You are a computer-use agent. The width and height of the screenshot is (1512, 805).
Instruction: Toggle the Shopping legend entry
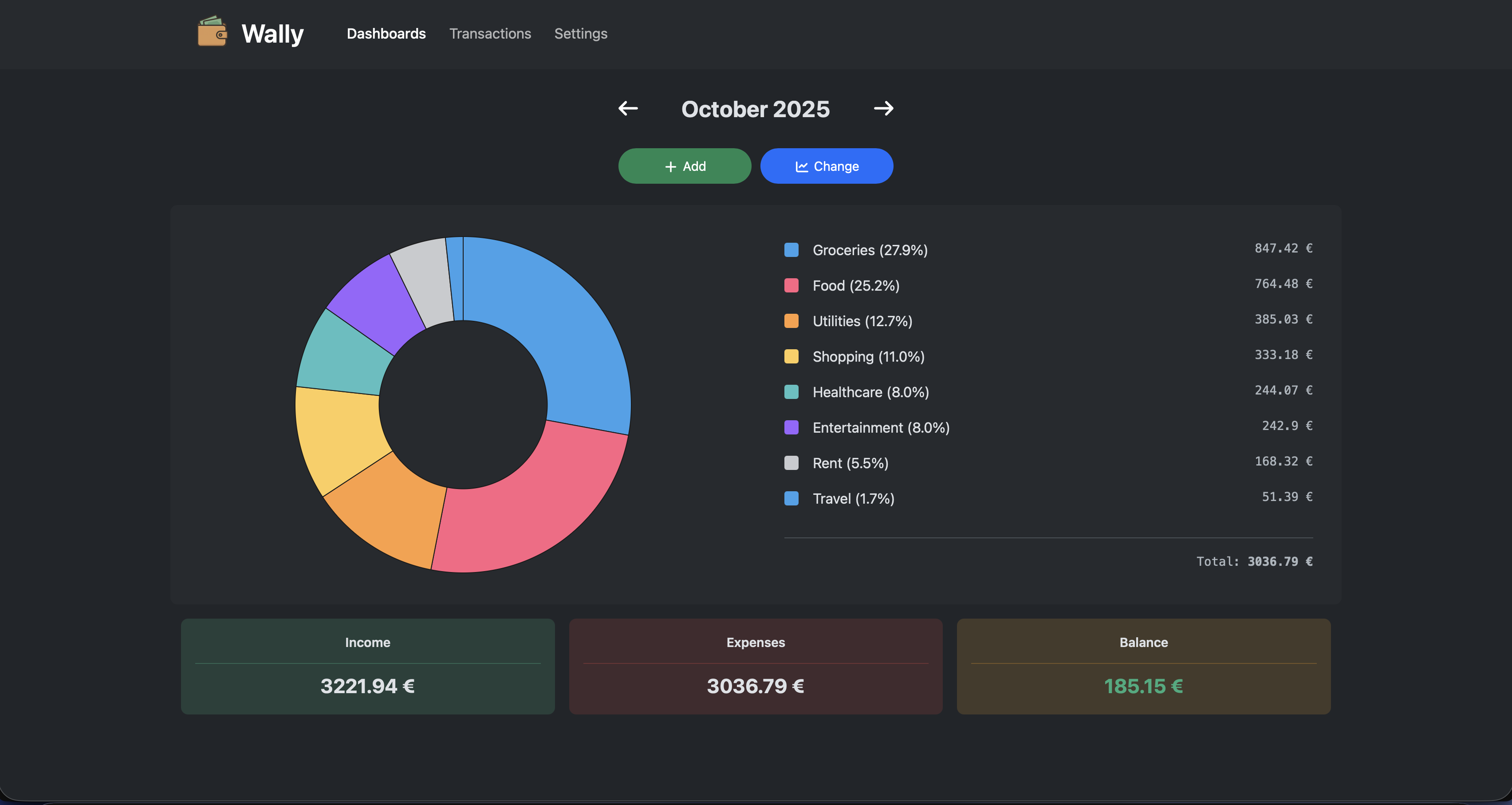click(867, 357)
